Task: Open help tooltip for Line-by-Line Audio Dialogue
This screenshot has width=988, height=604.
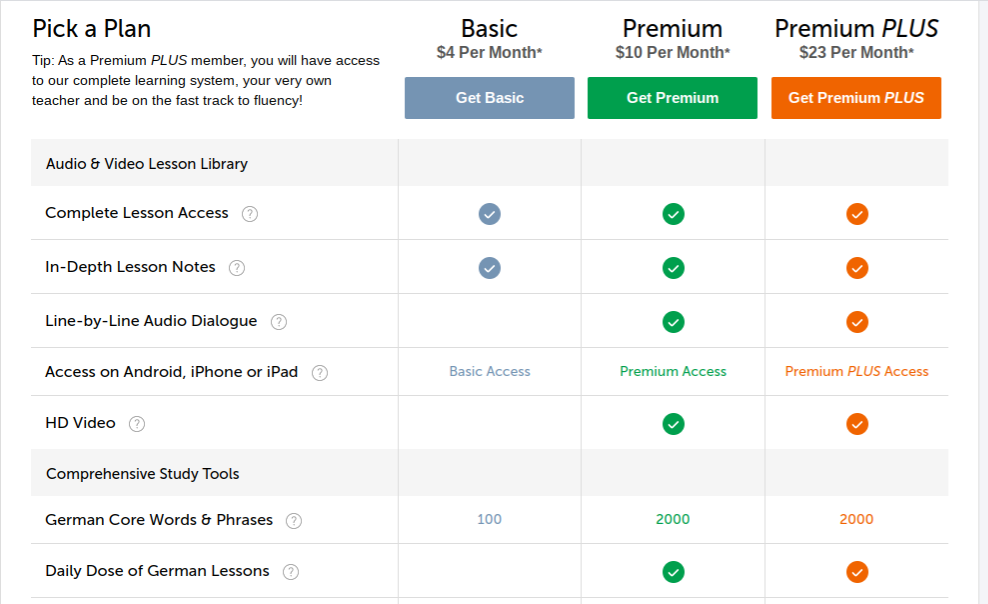Action: click(x=279, y=322)
